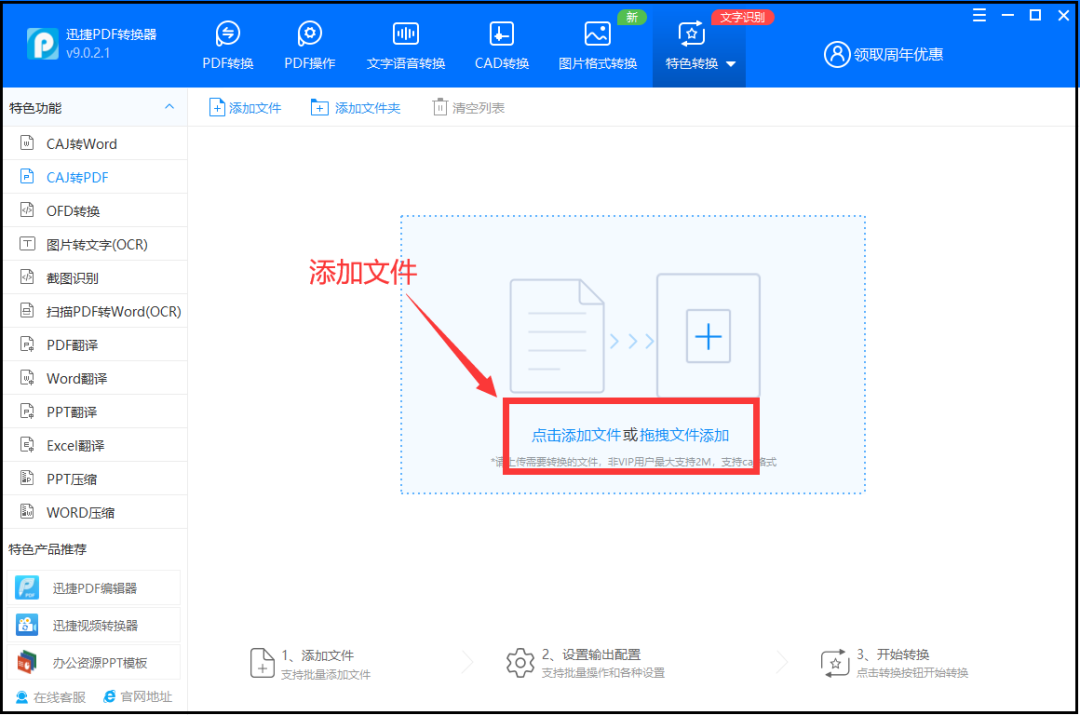Click the large plus icon in drop zone
Viewport: 1080px width, 715px height.
tap(708, 337)
